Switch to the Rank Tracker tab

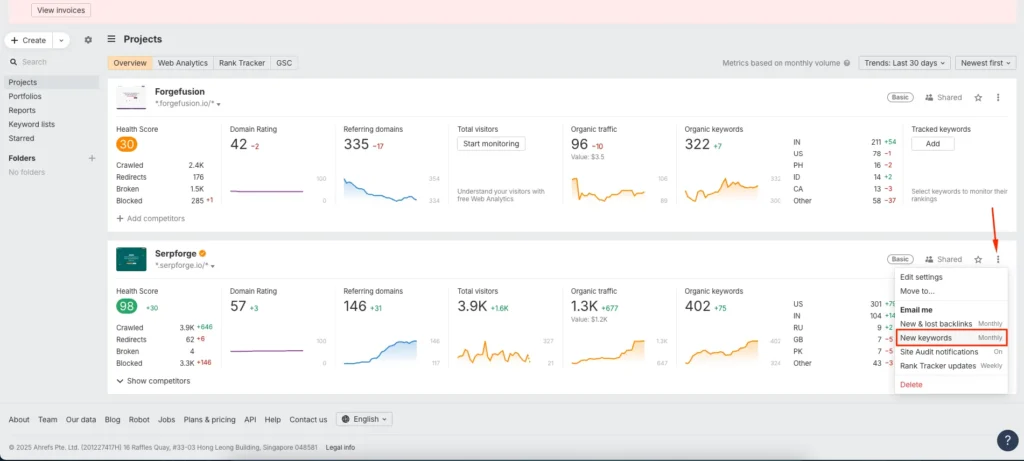(x=241, y=63)
